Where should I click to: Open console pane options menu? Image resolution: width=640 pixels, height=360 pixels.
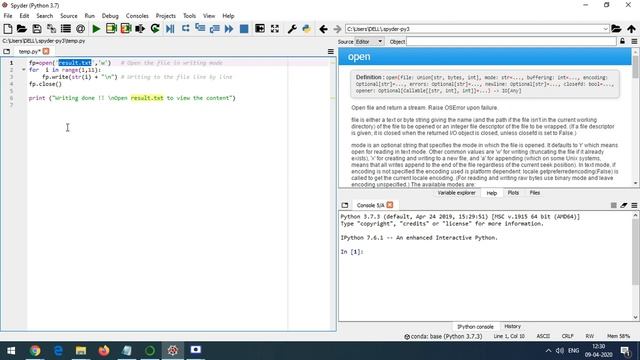[x=634, y=205]
